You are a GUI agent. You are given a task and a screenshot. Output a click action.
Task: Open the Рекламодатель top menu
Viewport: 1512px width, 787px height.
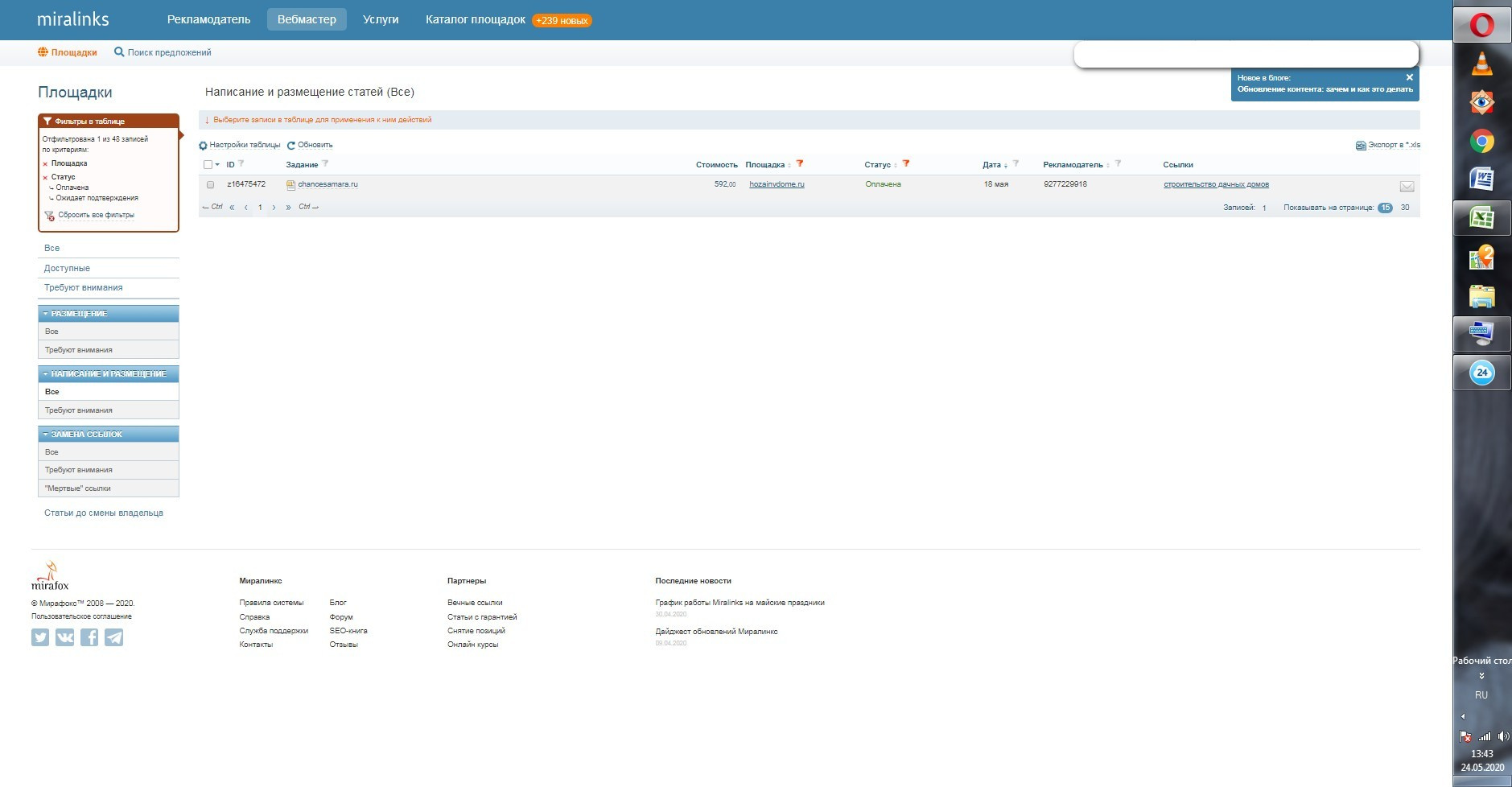click(x=208, y=19)
